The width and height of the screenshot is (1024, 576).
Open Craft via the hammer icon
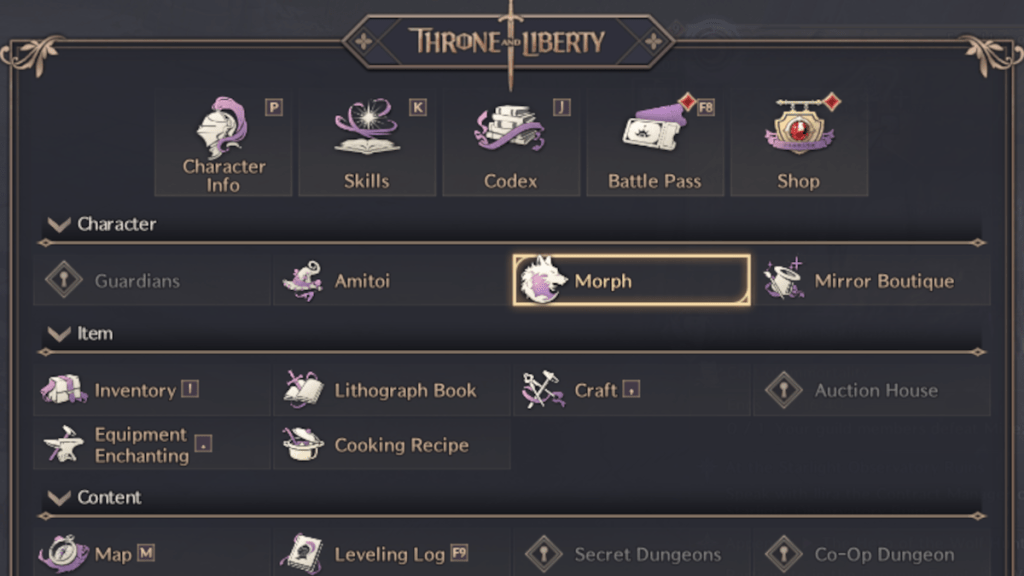tap(543, 390)
